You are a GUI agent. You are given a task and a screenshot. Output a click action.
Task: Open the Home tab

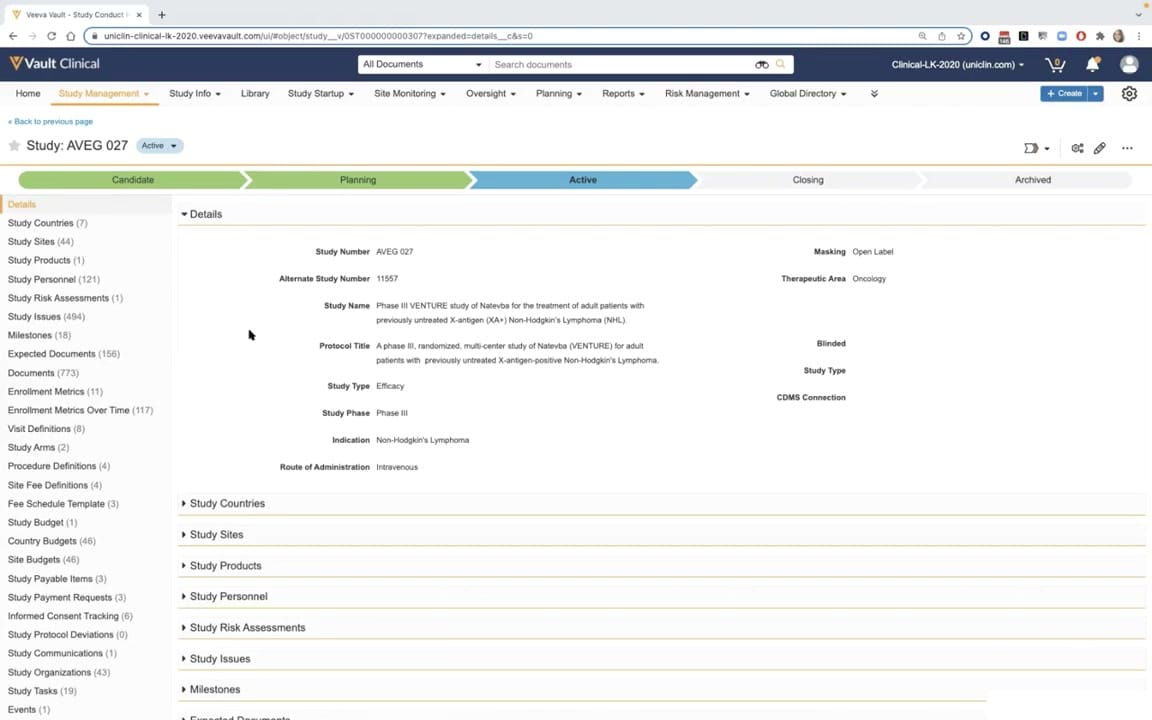click(x=28, y=94)
